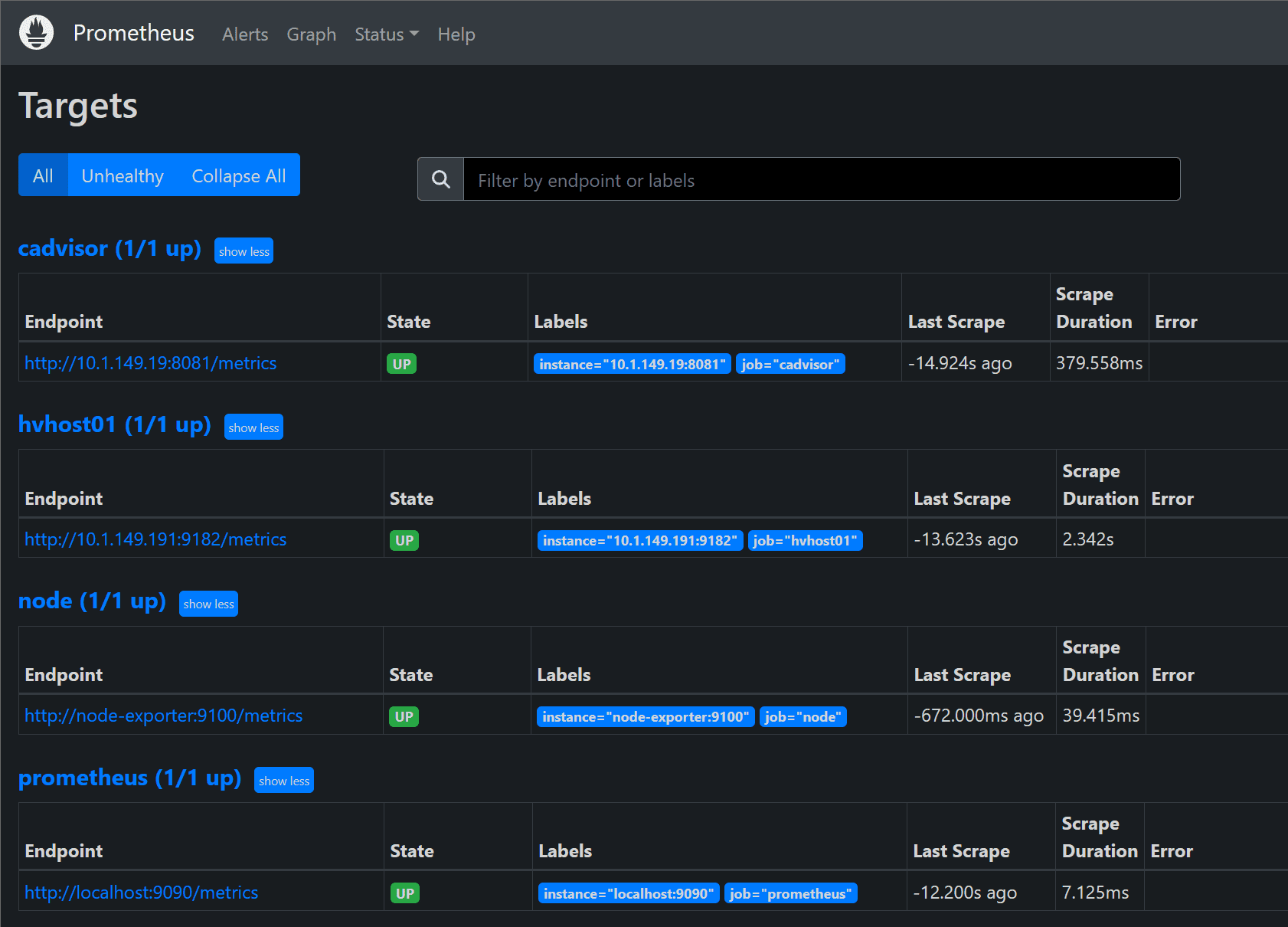The height and width of the screenshot is (927, 1288).
Task: Click the Prometheus flame logo icon
Action: (36, 33)
